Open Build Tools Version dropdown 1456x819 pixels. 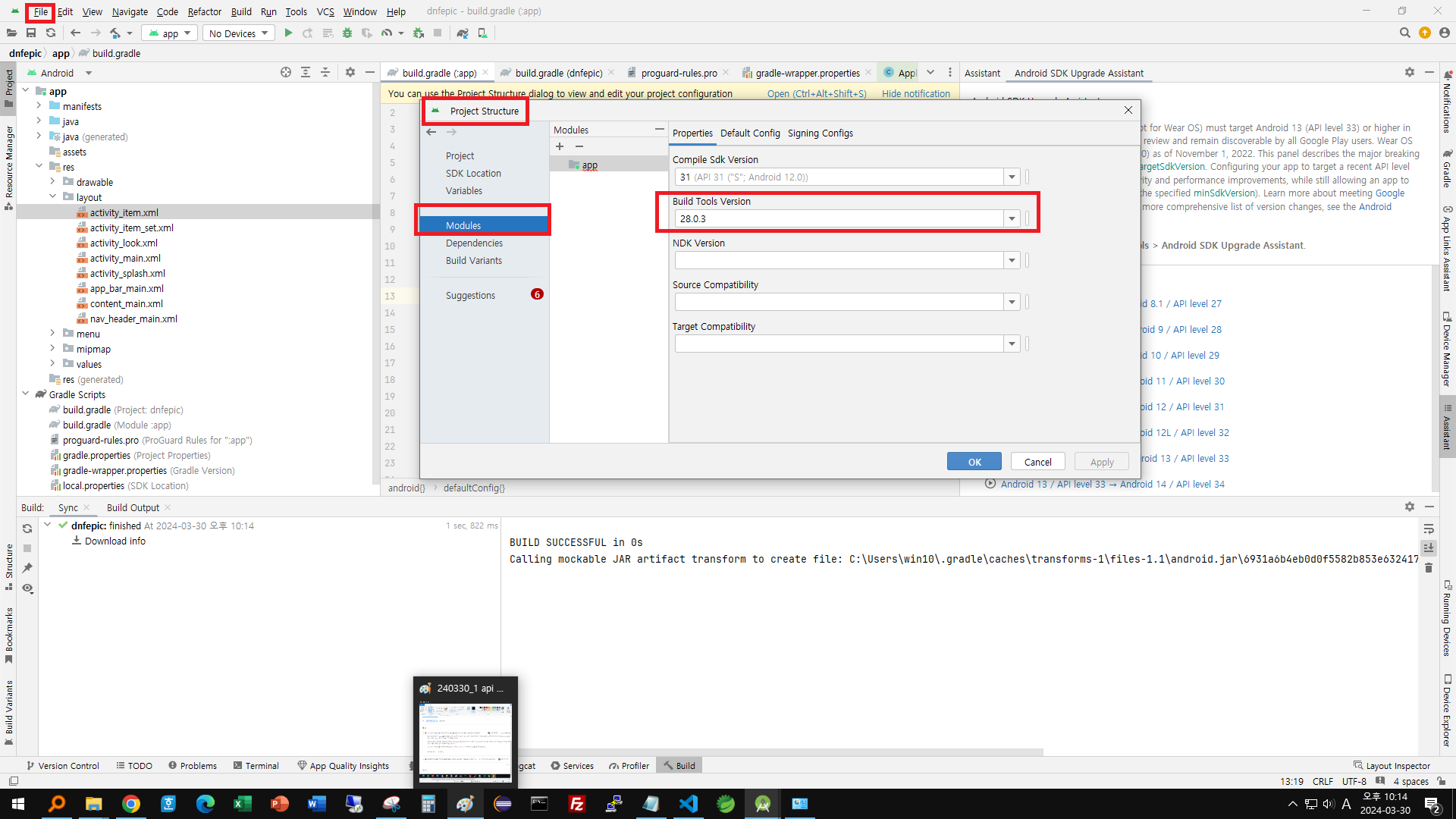point(1012,219)
